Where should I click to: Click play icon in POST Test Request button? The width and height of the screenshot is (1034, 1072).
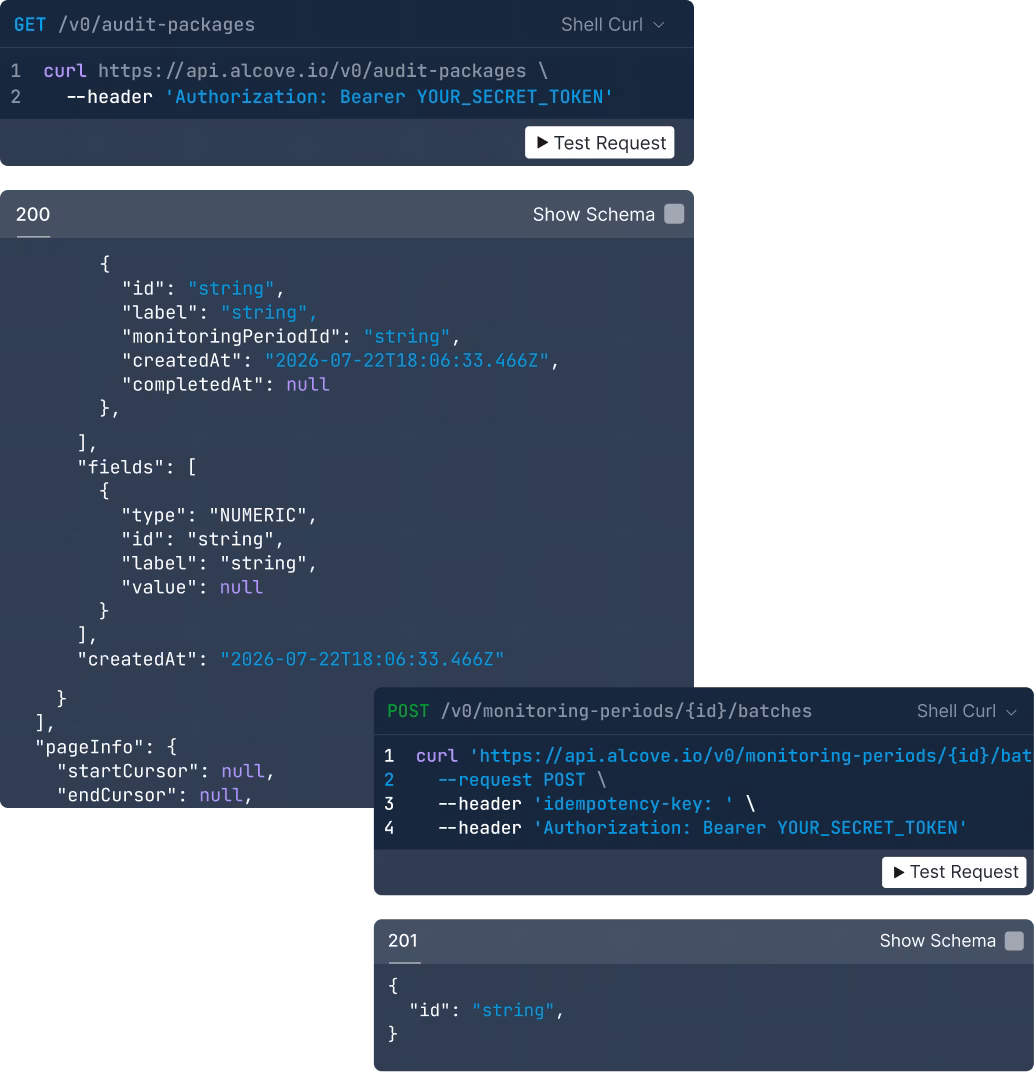899,872
